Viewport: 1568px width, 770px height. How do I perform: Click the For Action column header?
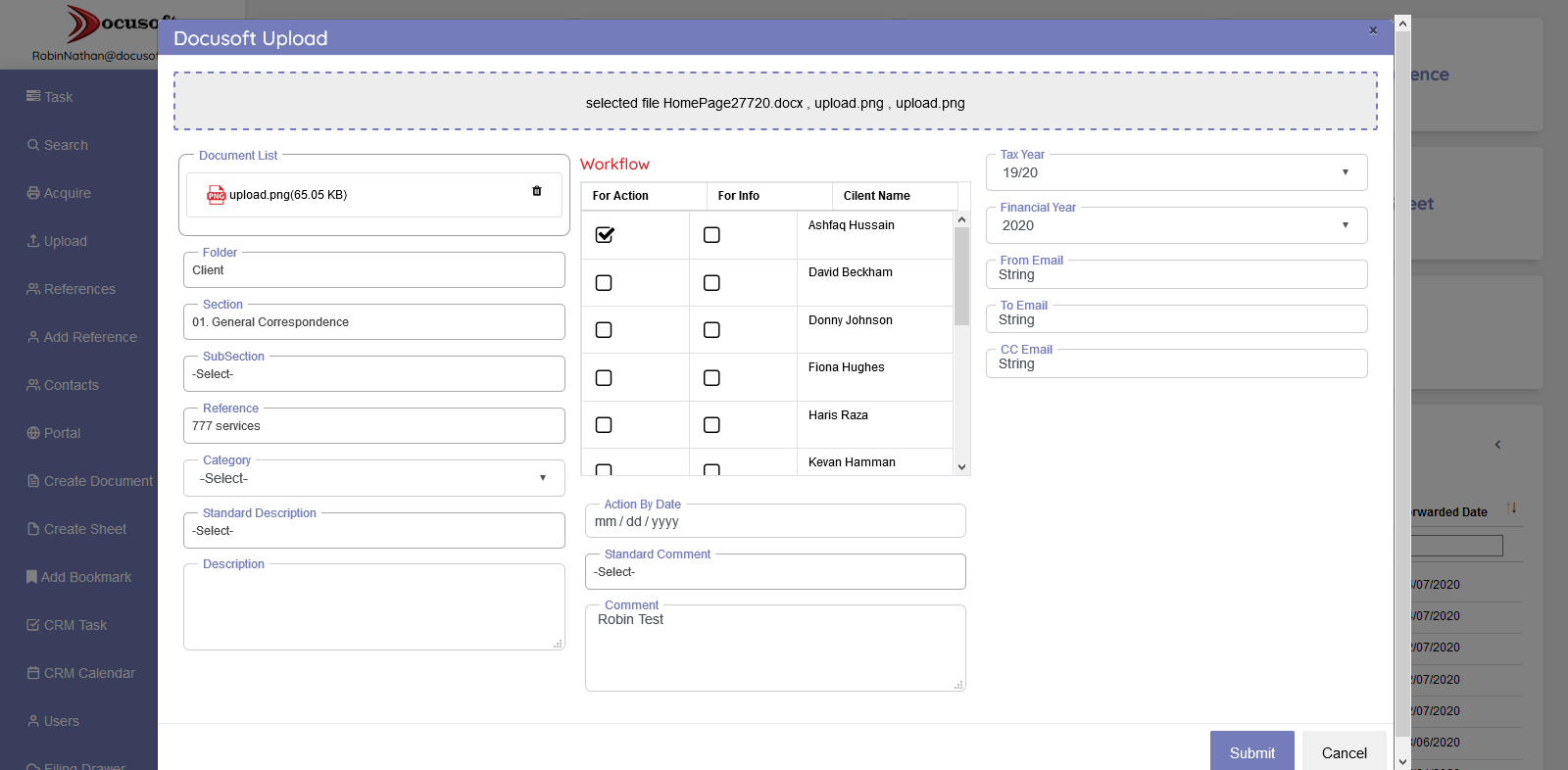[x=644, y=196]
